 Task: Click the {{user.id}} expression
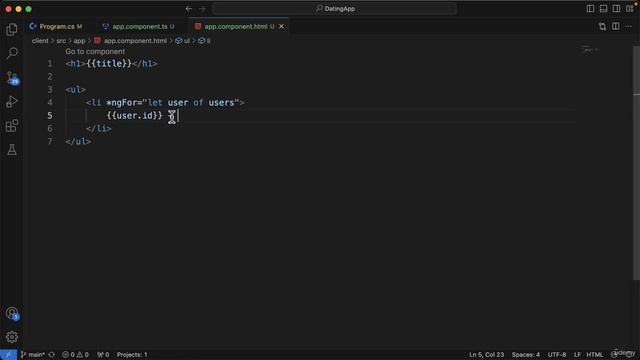135,116
